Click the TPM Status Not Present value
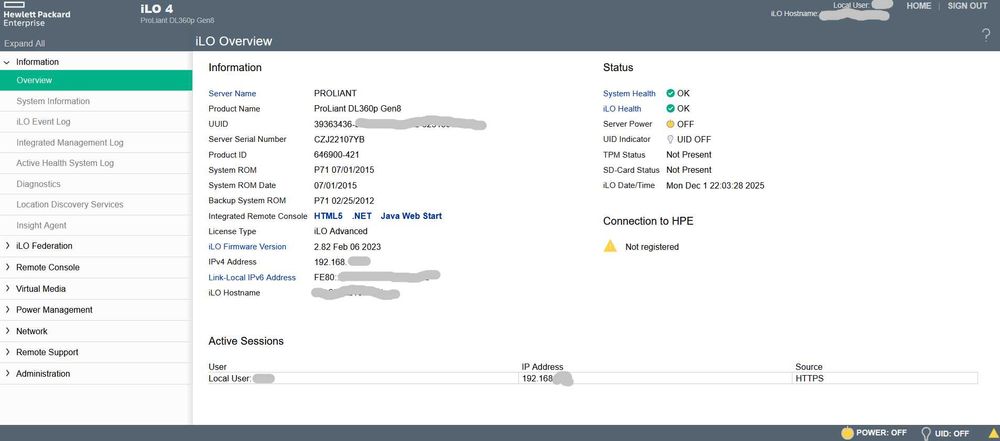Screen dimensions: 1000x441 coord(689,154)
